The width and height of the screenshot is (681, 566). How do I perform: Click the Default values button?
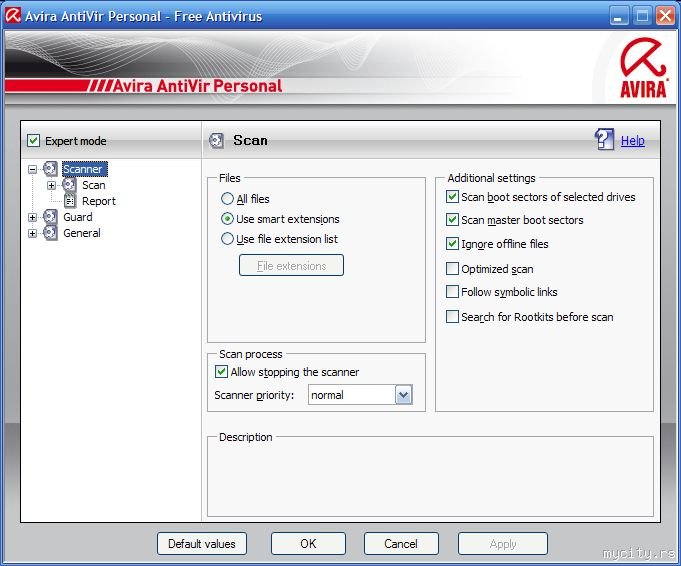pos(202,543)
